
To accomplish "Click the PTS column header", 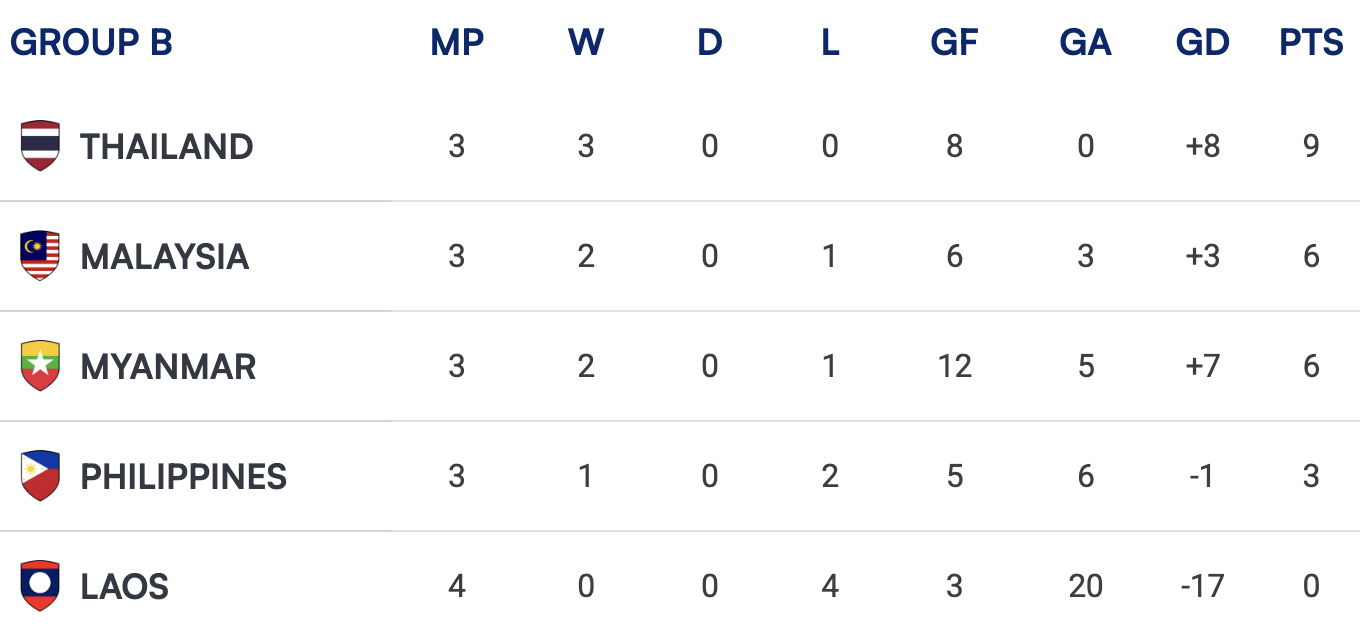I will pos(1312,43).
